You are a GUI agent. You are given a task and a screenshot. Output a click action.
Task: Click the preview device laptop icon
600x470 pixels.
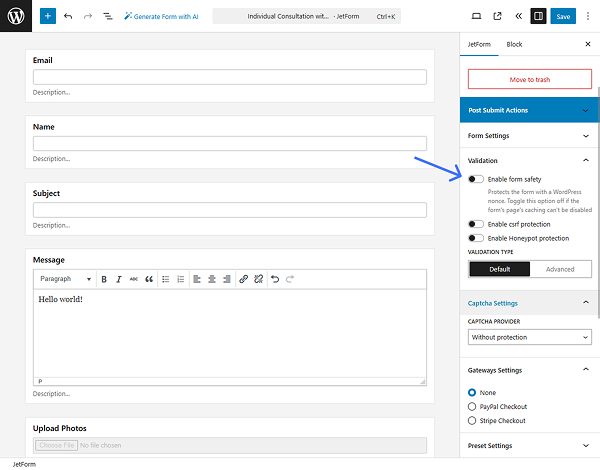[476, 16]
